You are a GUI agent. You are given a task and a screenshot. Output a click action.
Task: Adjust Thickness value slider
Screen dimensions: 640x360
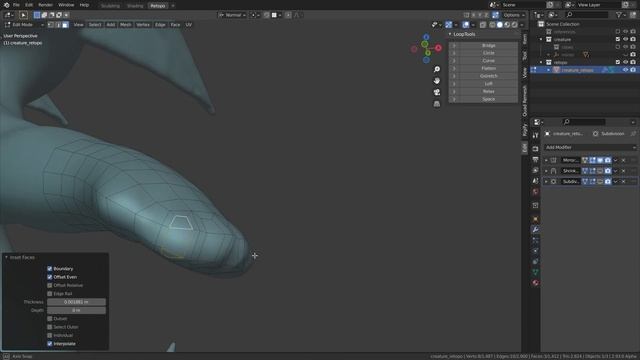(x=76, y=302)
